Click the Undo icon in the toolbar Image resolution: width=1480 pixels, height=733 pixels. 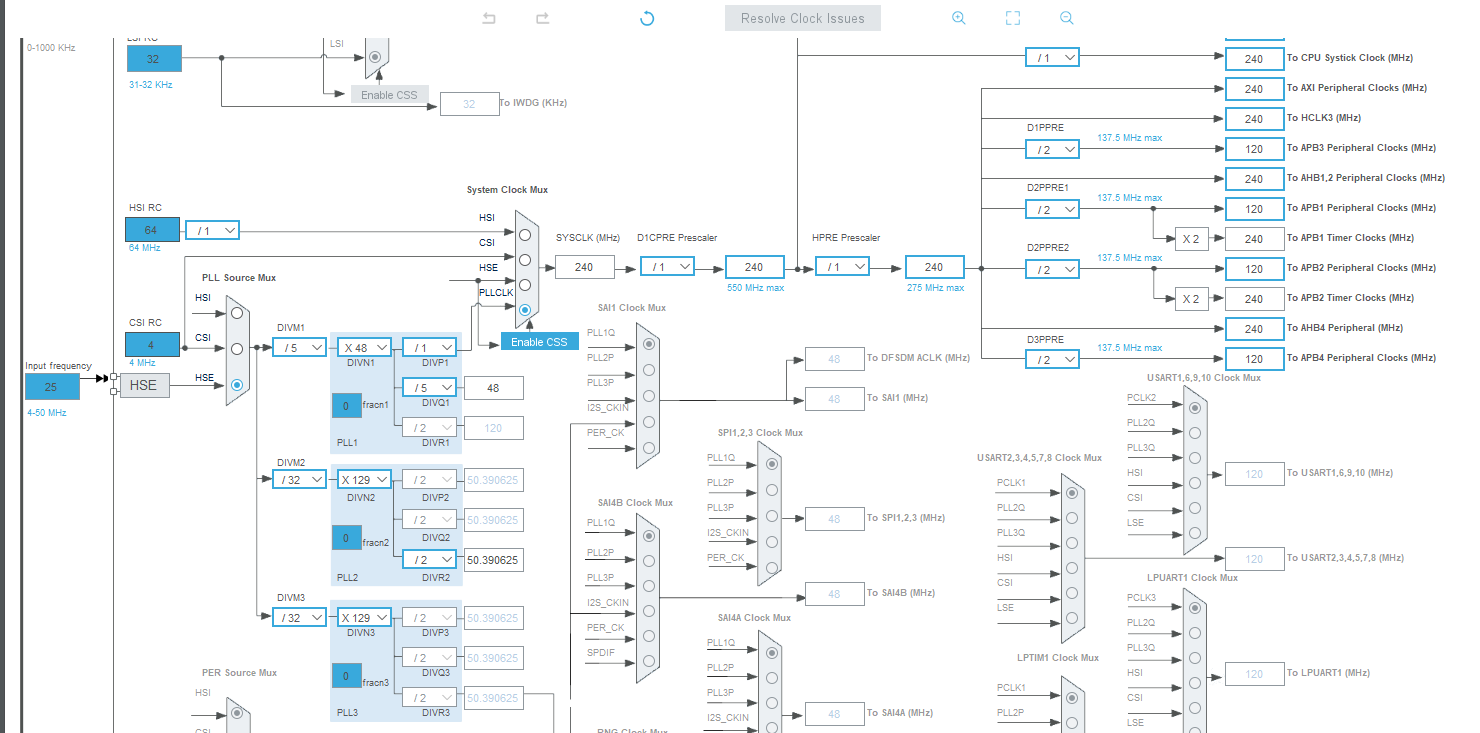click(x=488, y=17)
